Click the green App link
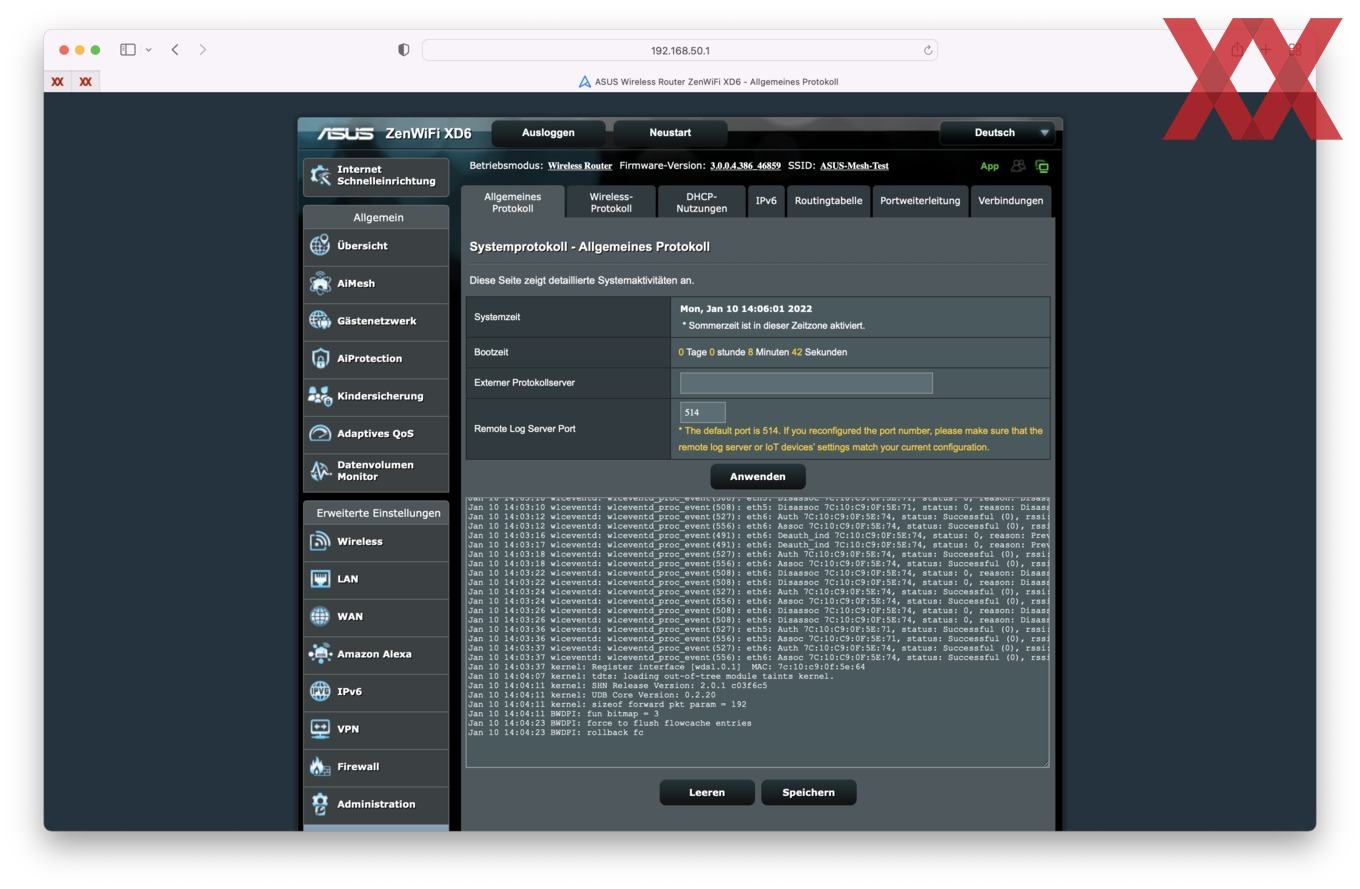Viewport: 1360px width, 889px height. tap(989, 166)
